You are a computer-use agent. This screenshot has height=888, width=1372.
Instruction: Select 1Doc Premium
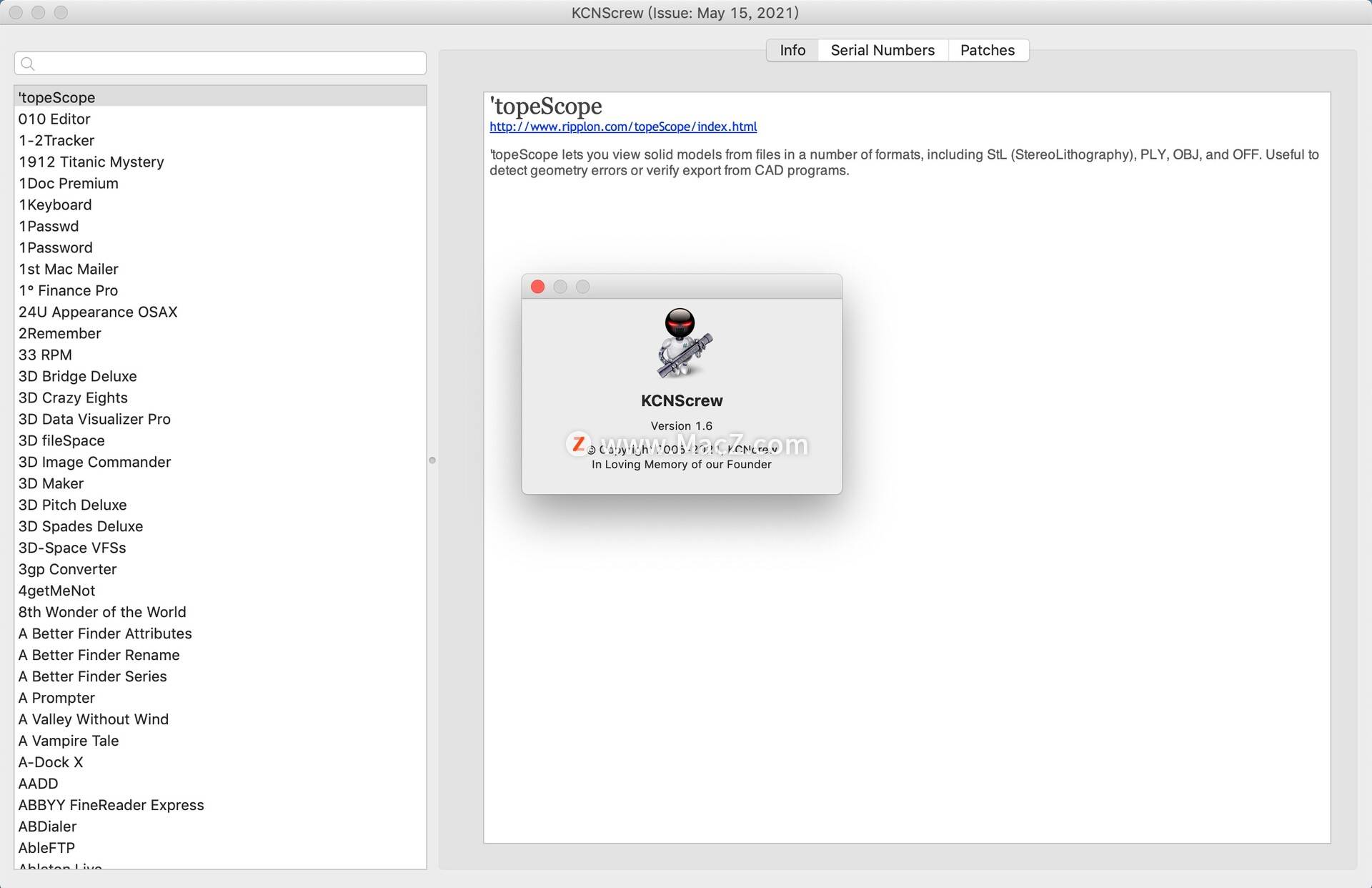(220, 183)
